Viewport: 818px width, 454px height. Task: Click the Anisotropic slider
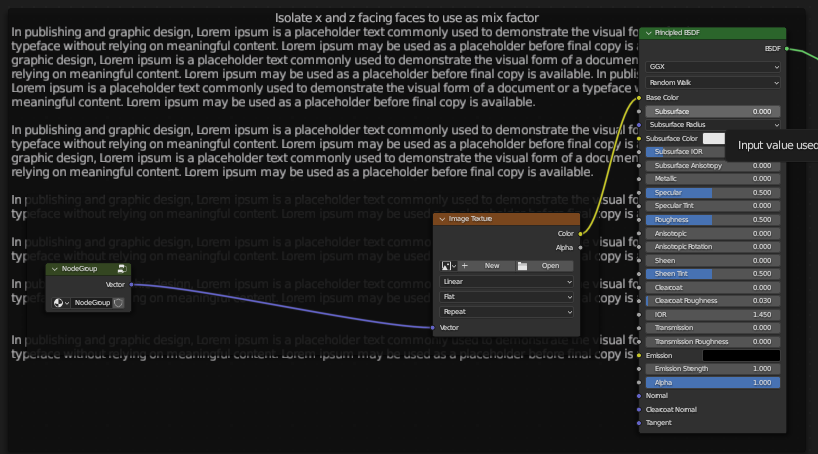[713, 234]
